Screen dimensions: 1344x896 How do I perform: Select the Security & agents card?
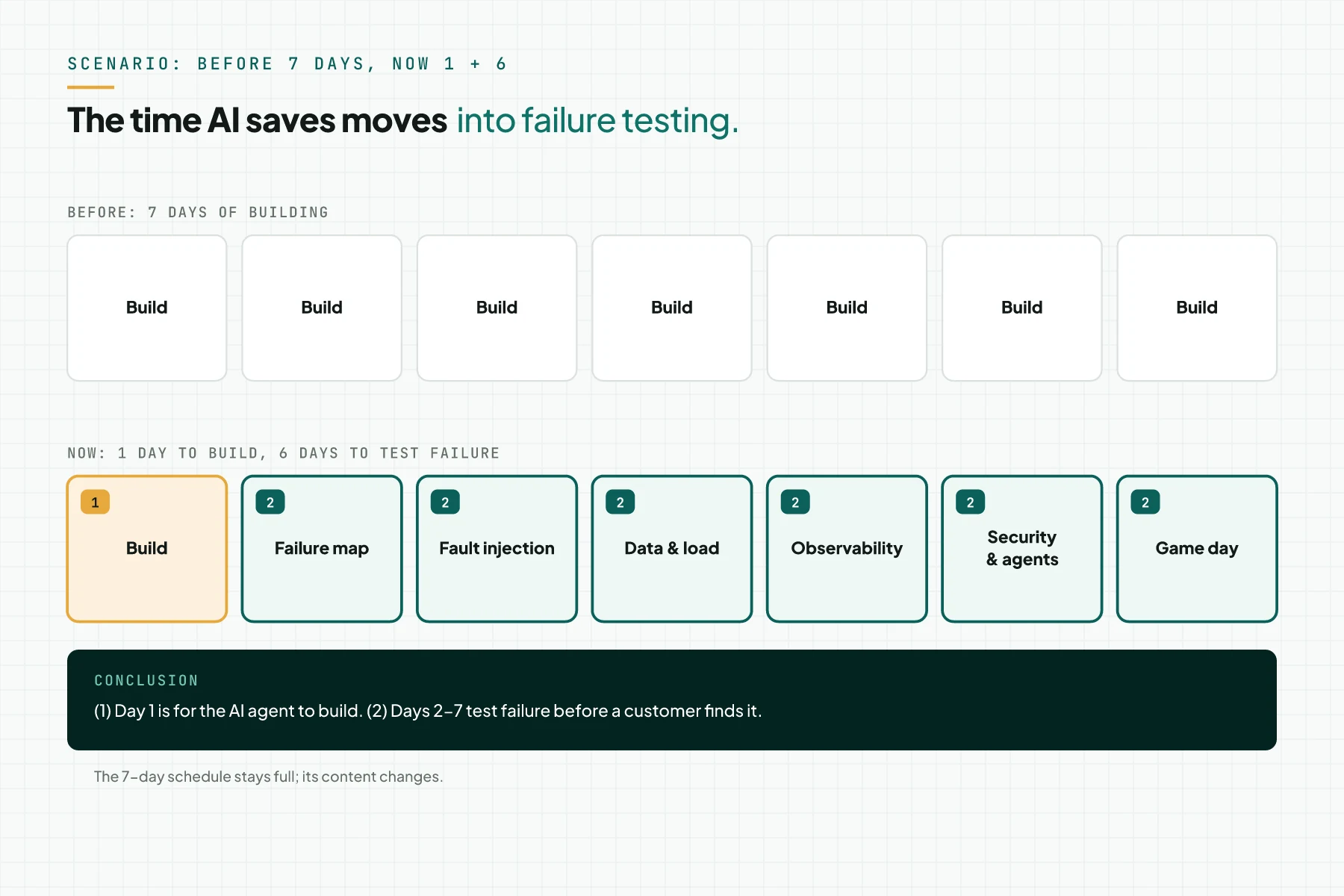(x=1022, y=549)
